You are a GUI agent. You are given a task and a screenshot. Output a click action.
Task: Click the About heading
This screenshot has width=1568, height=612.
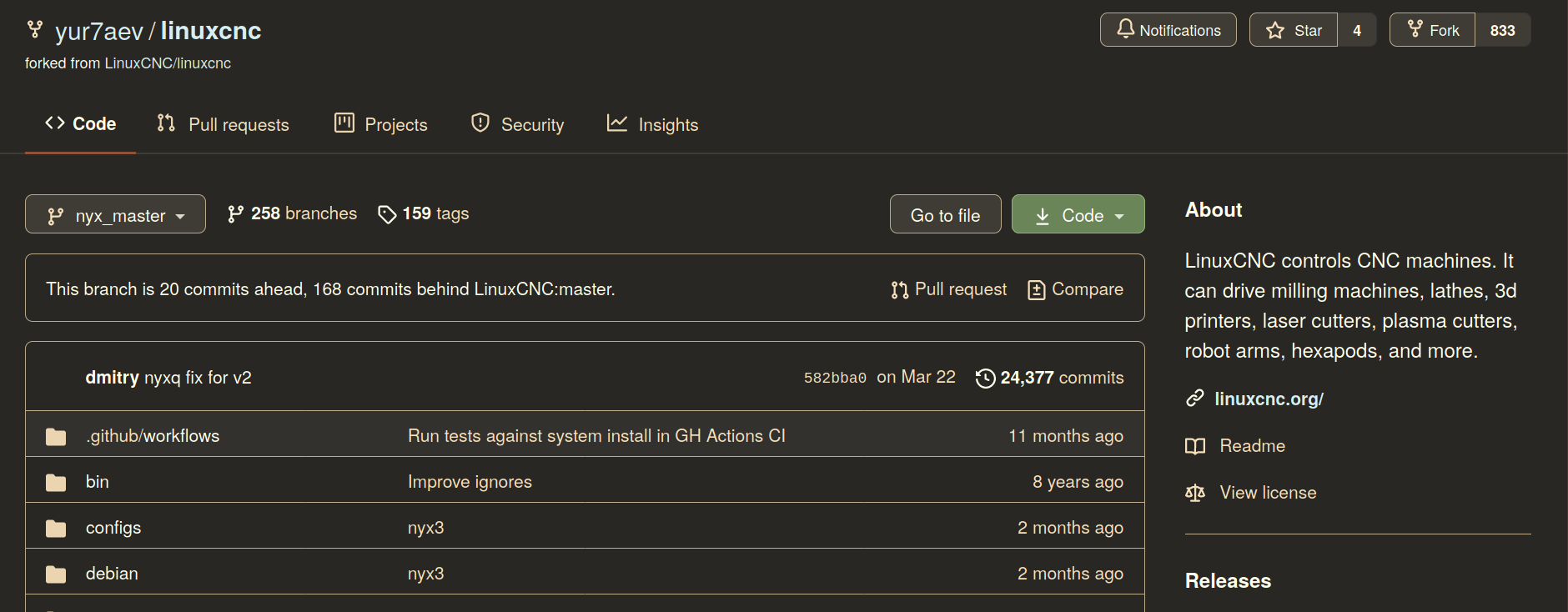1214,210
